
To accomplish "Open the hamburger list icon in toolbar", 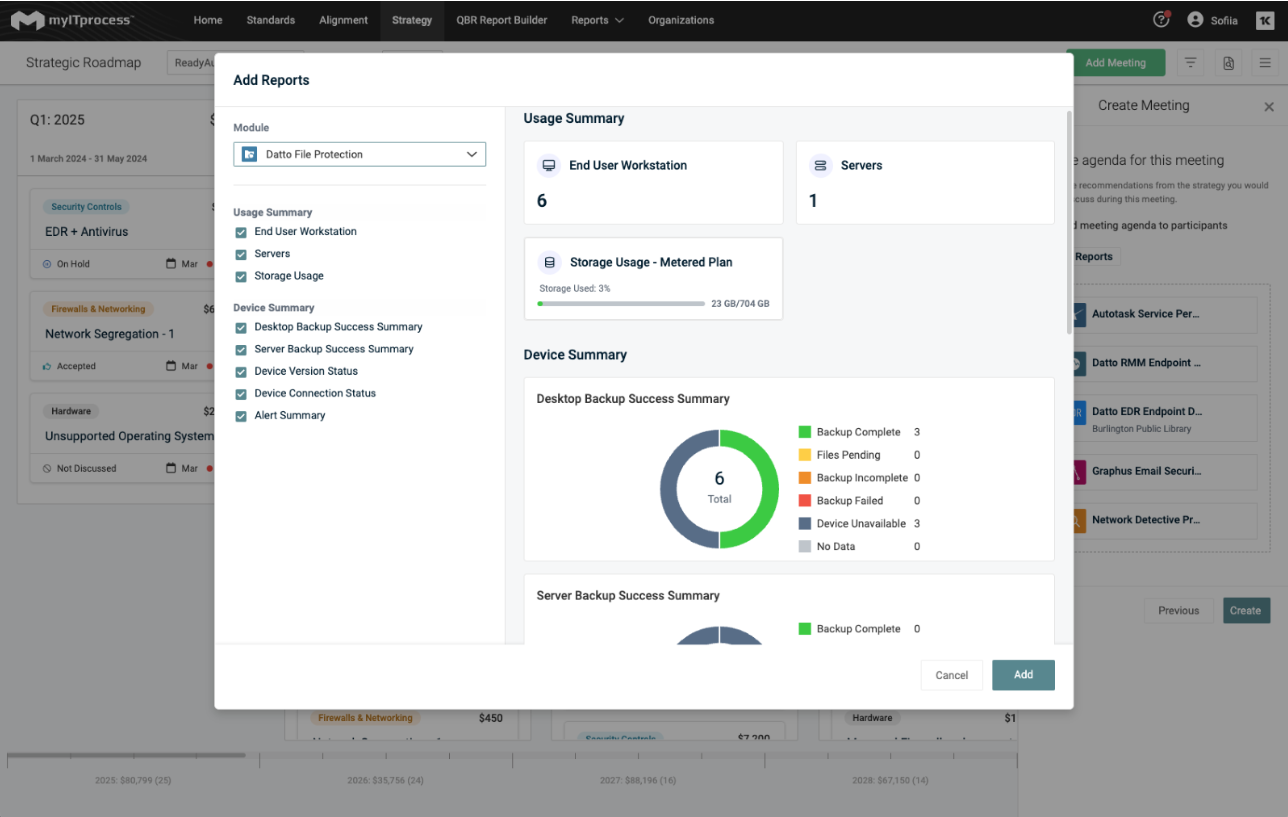I will tap(1265, 63).
